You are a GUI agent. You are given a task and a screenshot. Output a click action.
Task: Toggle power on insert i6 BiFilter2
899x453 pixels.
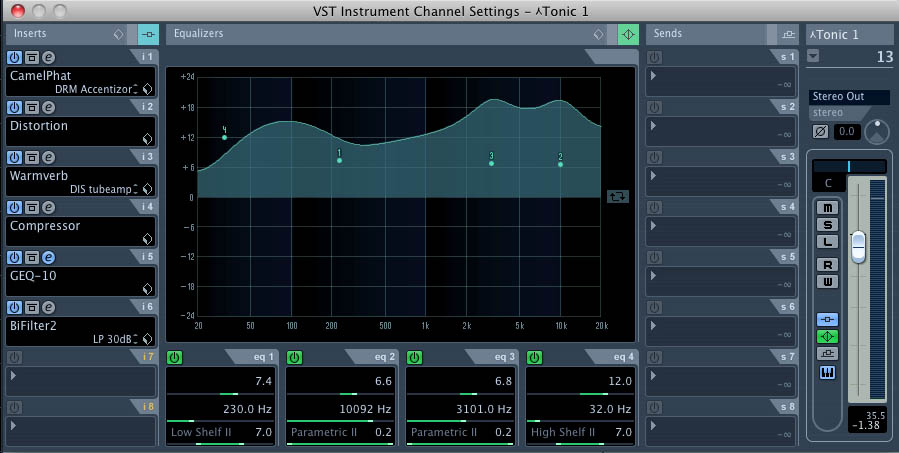(14, 307)
